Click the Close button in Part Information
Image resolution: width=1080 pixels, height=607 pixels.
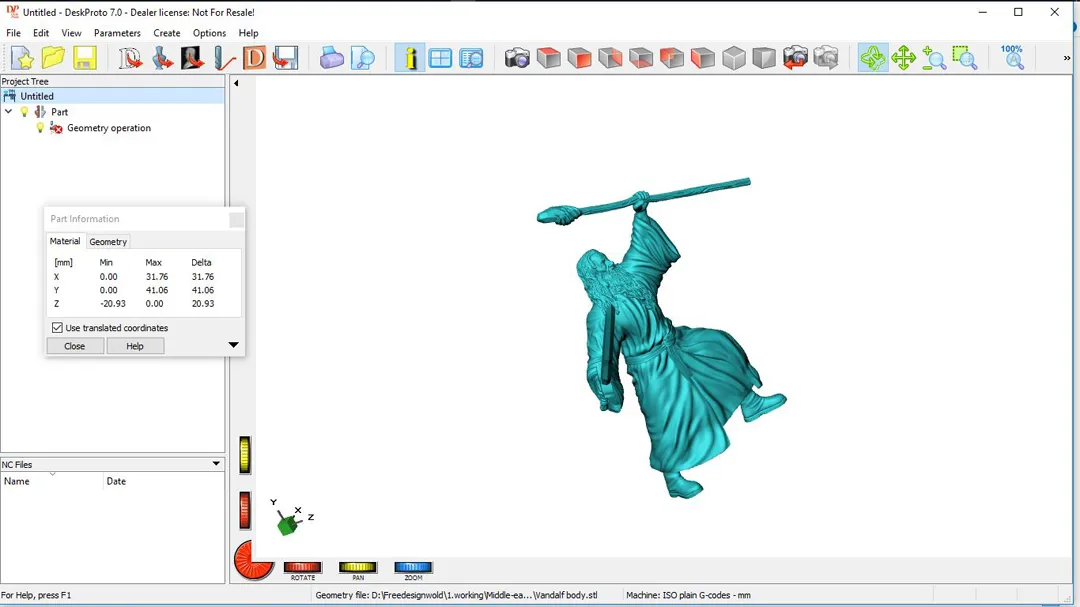click(x=74, y=346)
